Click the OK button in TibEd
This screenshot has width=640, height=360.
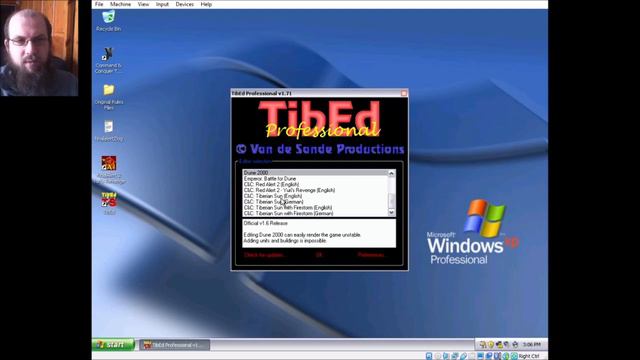tap(319, 255)
